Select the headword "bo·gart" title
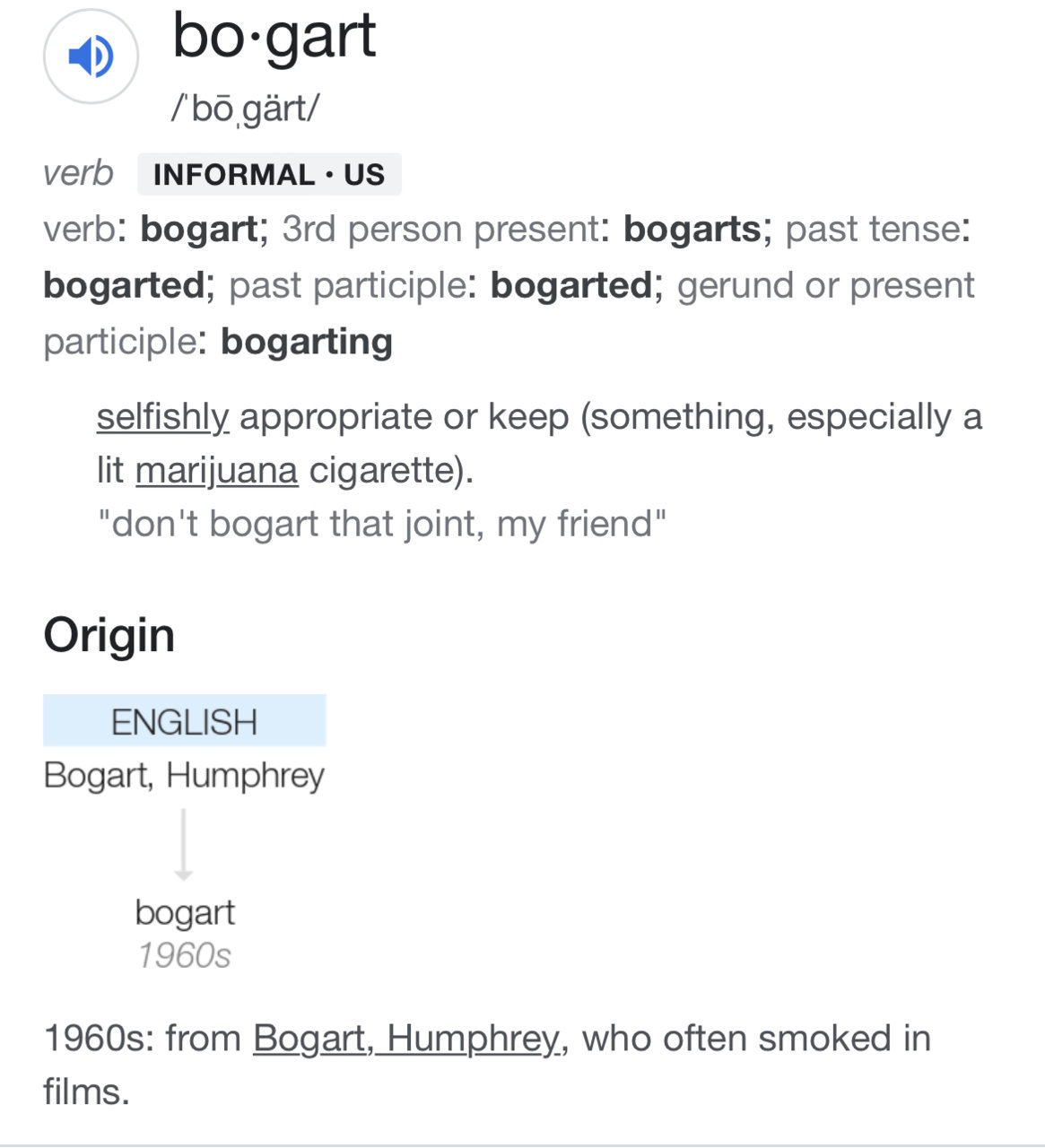The height and width of the screenshot is (1148, 1045). coord(274,38)
